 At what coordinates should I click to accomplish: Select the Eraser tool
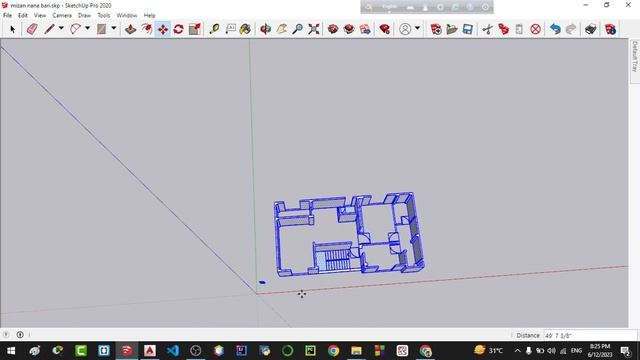[x=32, y=29]
